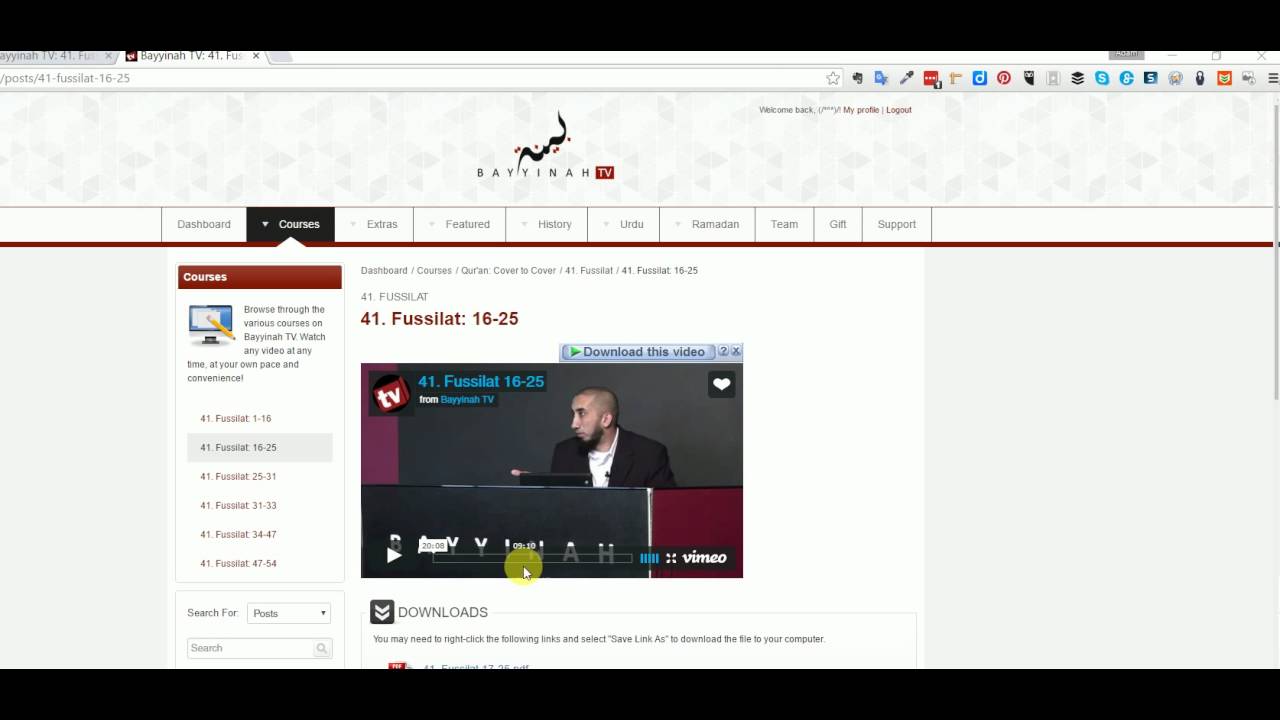This screenshot has width=1280, height=720.
Task: Expand the Featured menu
Action: (x=460, y=225)
